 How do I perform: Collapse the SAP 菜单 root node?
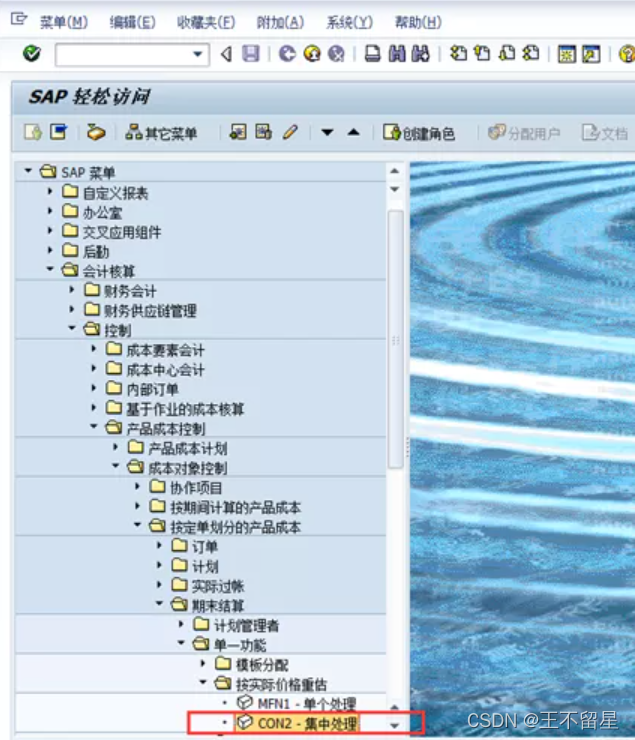28,170
